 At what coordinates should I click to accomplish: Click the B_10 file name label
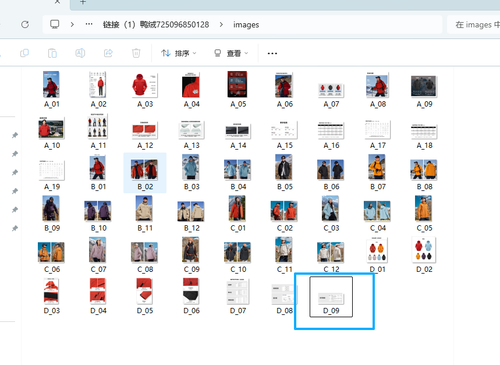tap(98, 228)
